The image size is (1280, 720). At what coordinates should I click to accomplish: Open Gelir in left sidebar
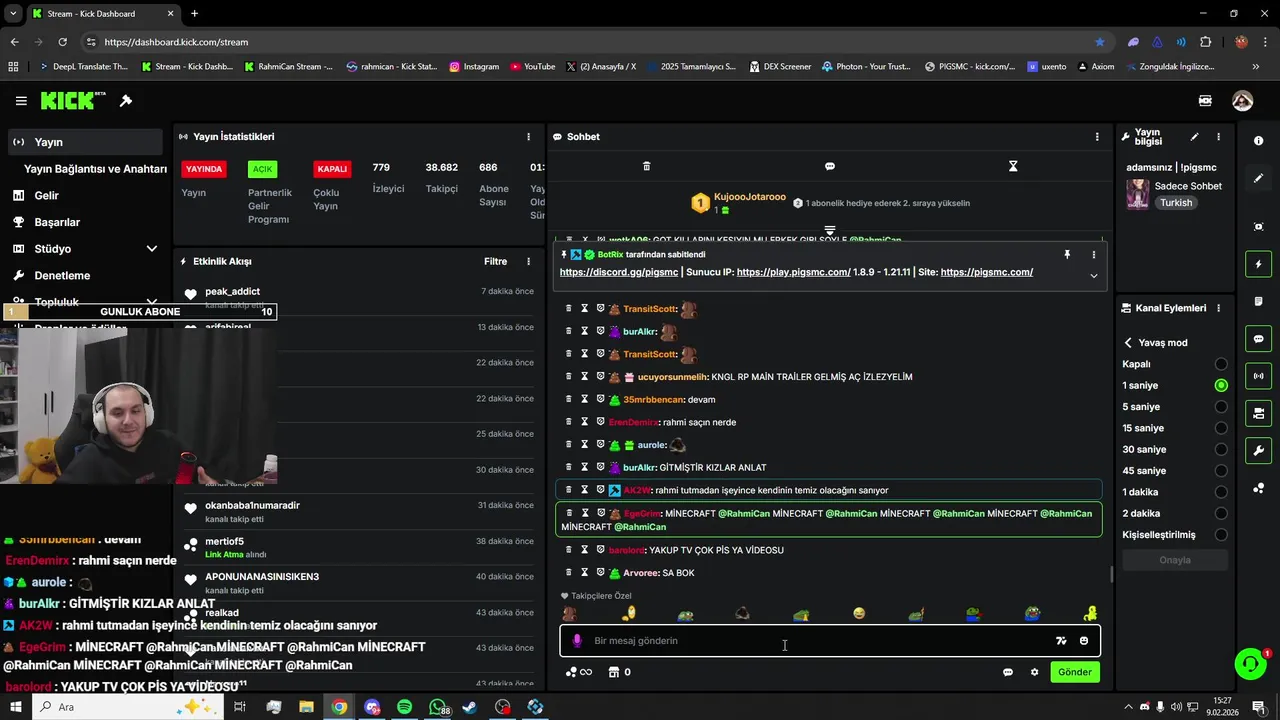[x=85, y=196]
